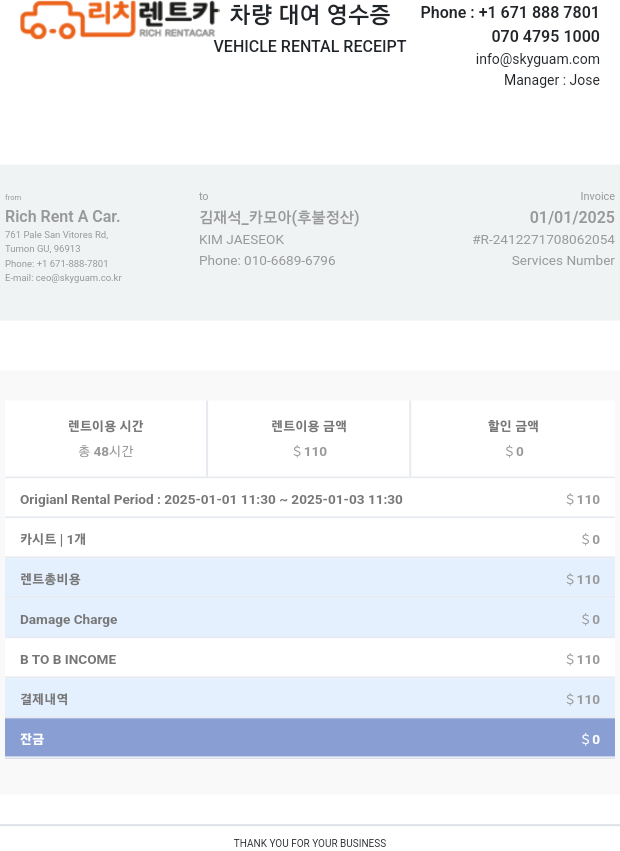The width and height of the screenshot is (620, 851).
Task: Click the invoice date 01/01/2025
Action: [x=572, y=217]
